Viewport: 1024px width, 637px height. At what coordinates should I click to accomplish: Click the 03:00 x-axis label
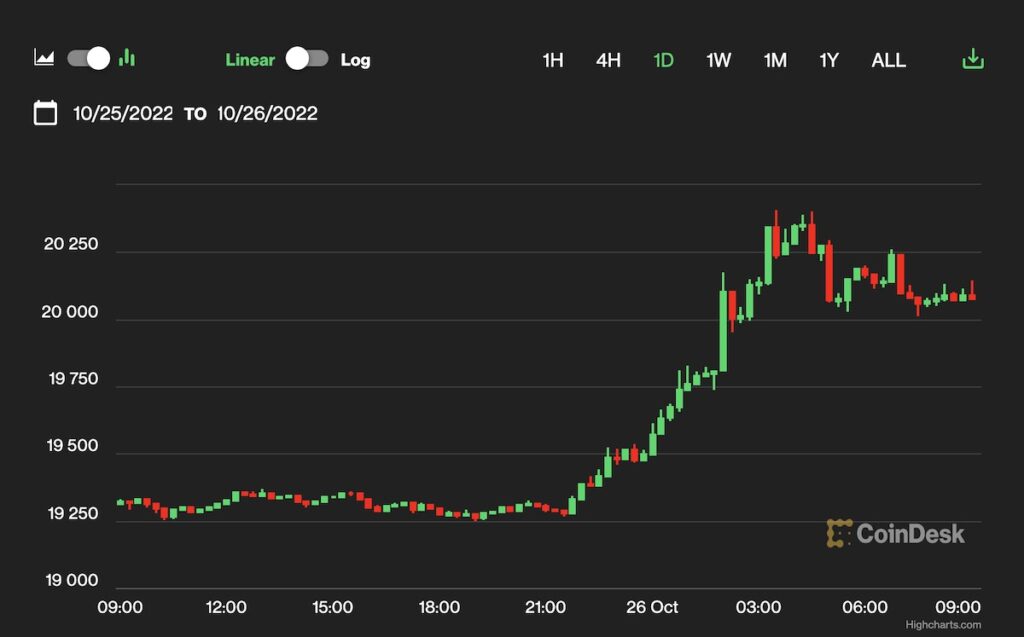pyautogui.click(x=758, y=607)
